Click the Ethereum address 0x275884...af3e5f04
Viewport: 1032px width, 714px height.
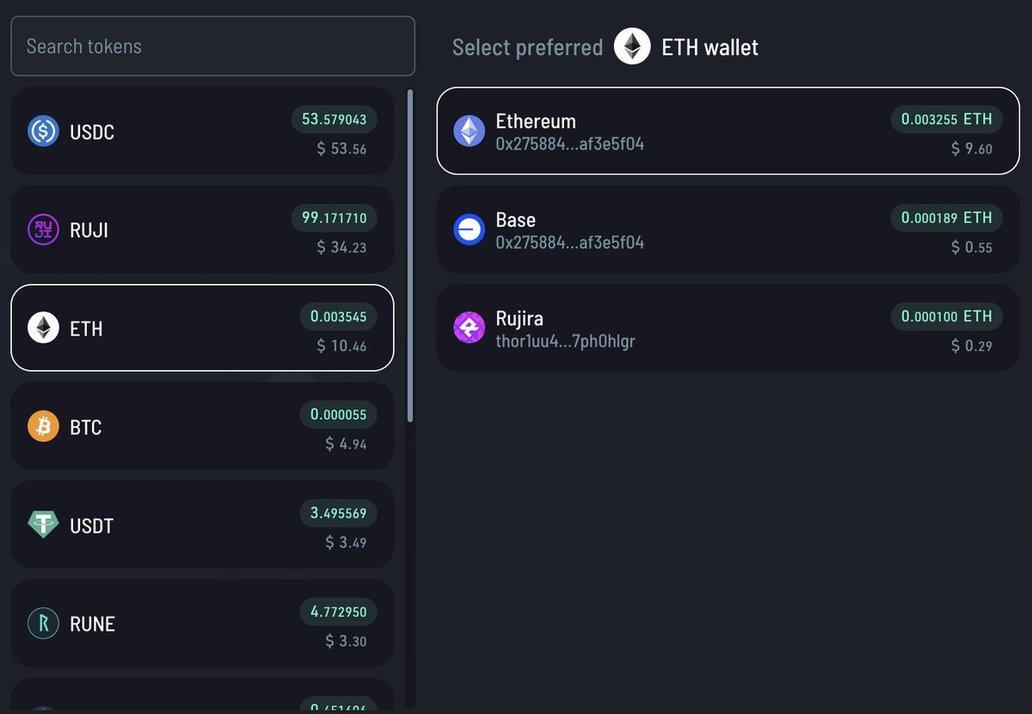click(x=570, y=144)
